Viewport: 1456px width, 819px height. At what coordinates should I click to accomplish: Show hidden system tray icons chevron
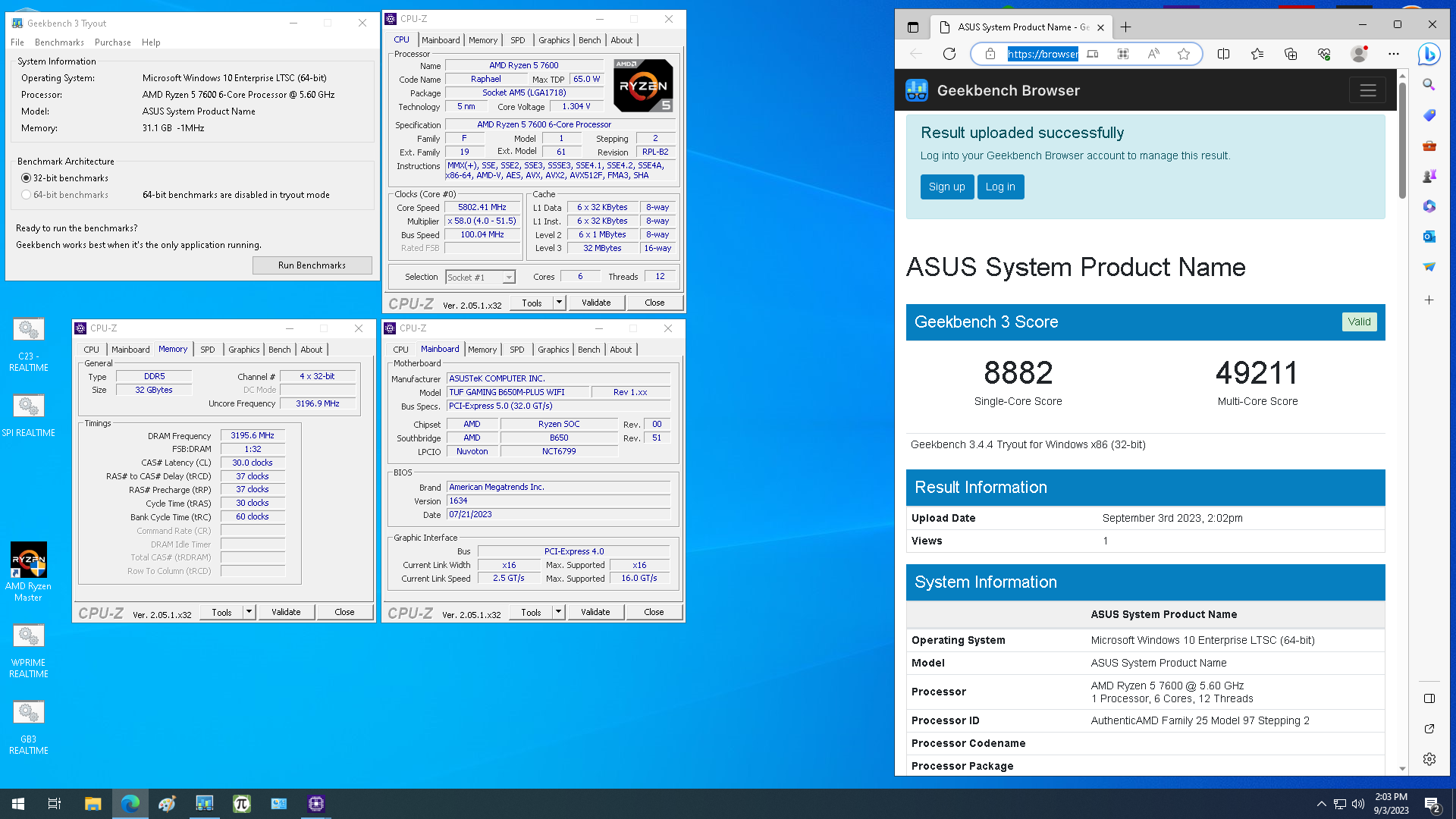[x=1321, y=804]
